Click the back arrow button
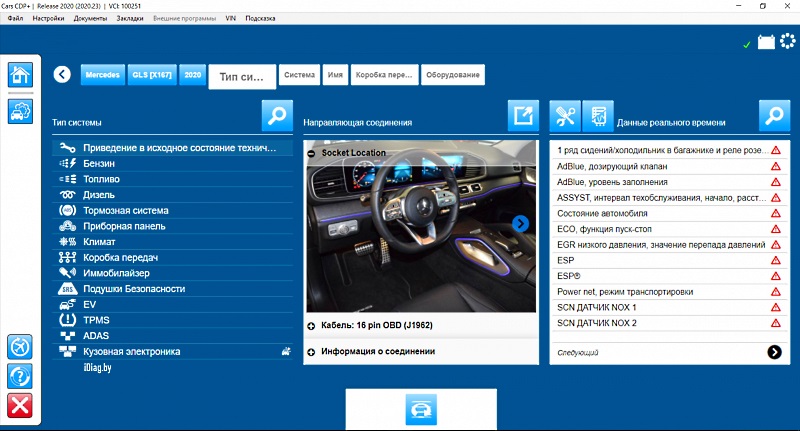This screenshot has height=431, width=800. [x=63, y=74]
